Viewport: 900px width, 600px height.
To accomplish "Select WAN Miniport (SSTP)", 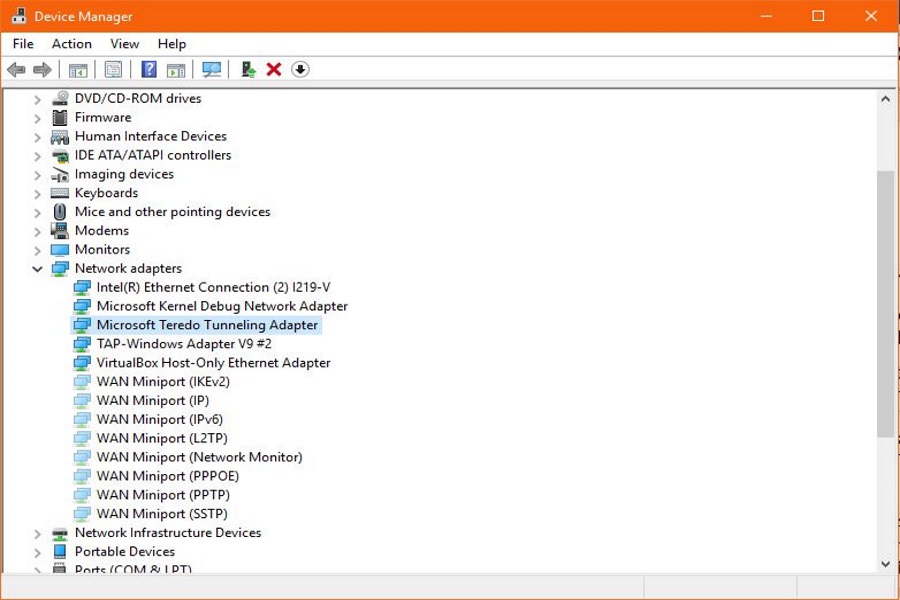I will pos(162,514).
